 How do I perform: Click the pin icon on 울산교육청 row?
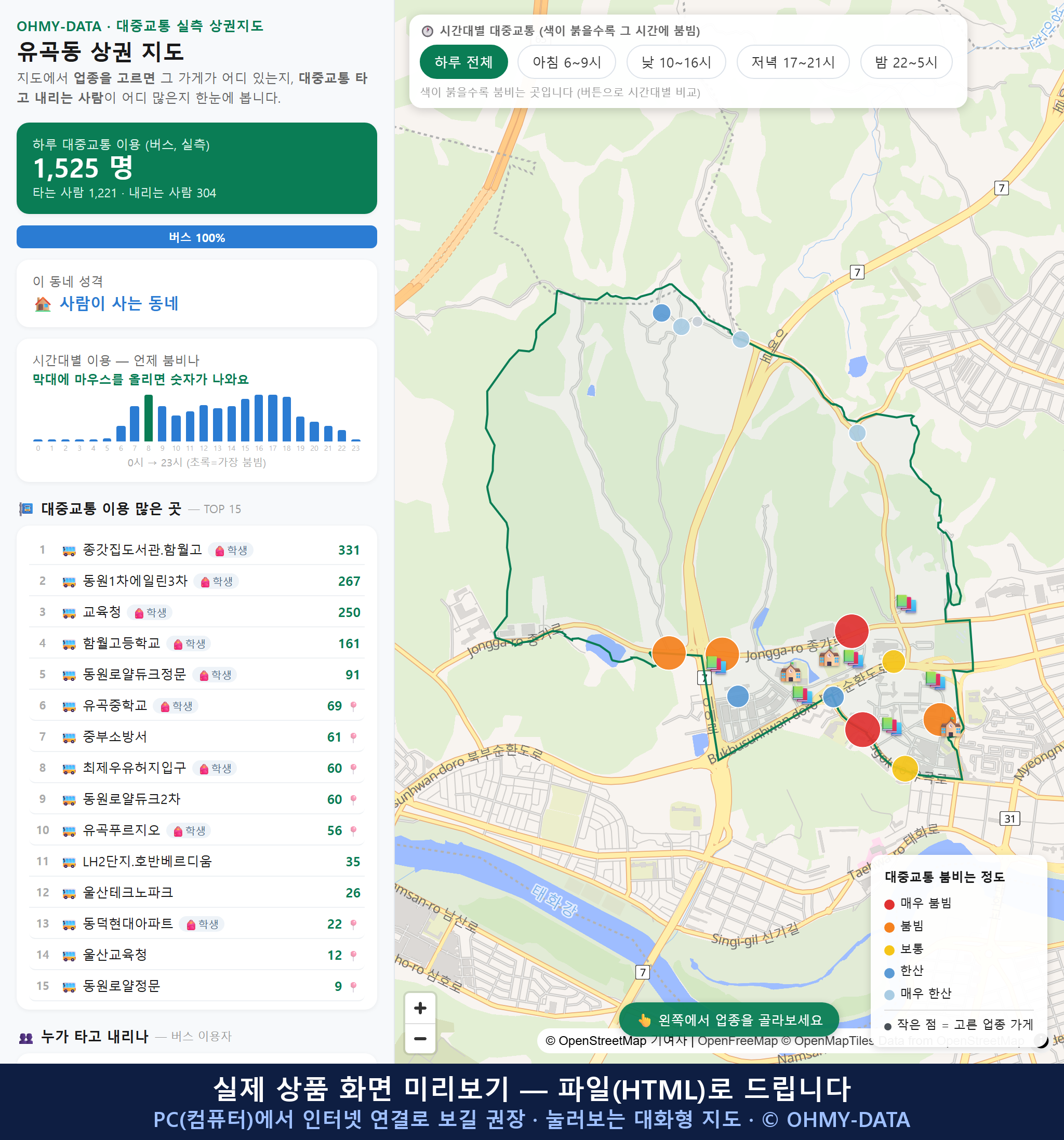[353, 955]
